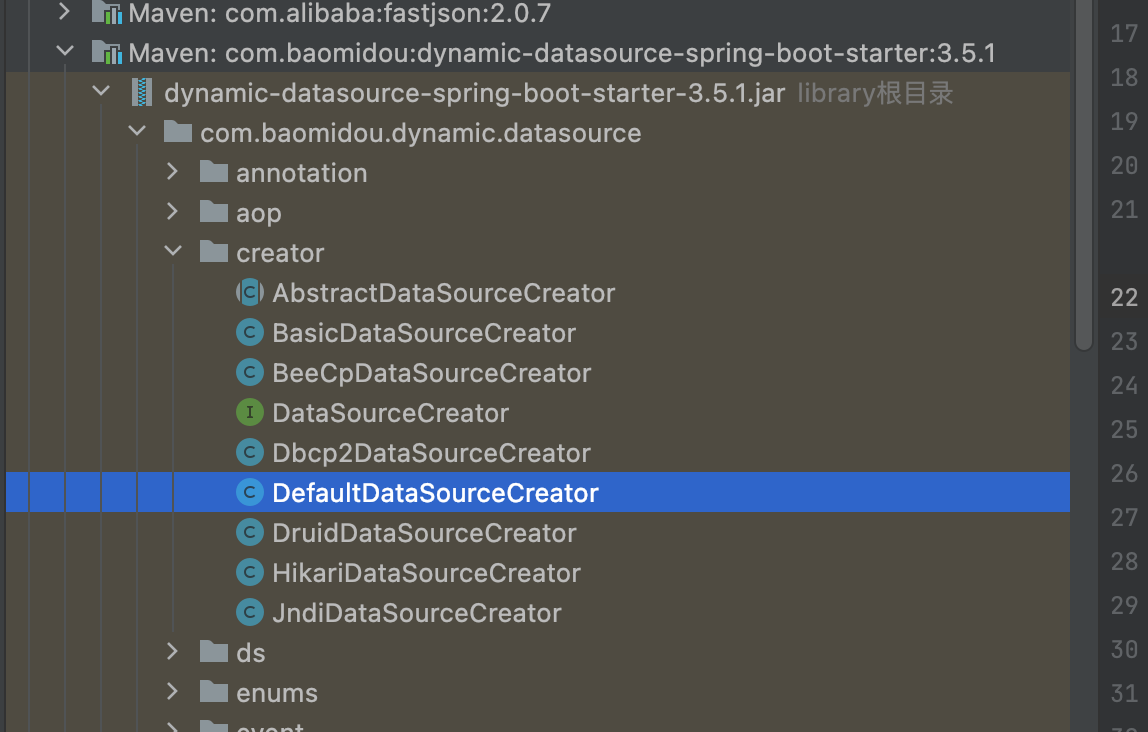Click editor gutter line number 17
The height and width of the screenshot is (732, 1148).
click(1124, 33)
